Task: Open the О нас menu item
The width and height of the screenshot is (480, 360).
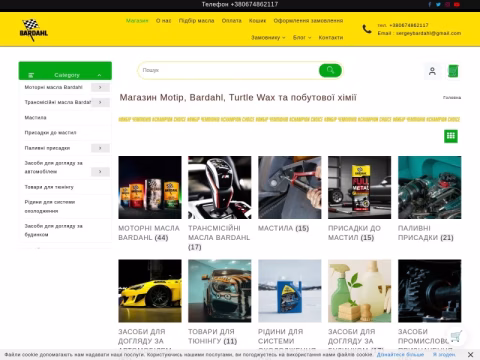Action: click(163, 21)
